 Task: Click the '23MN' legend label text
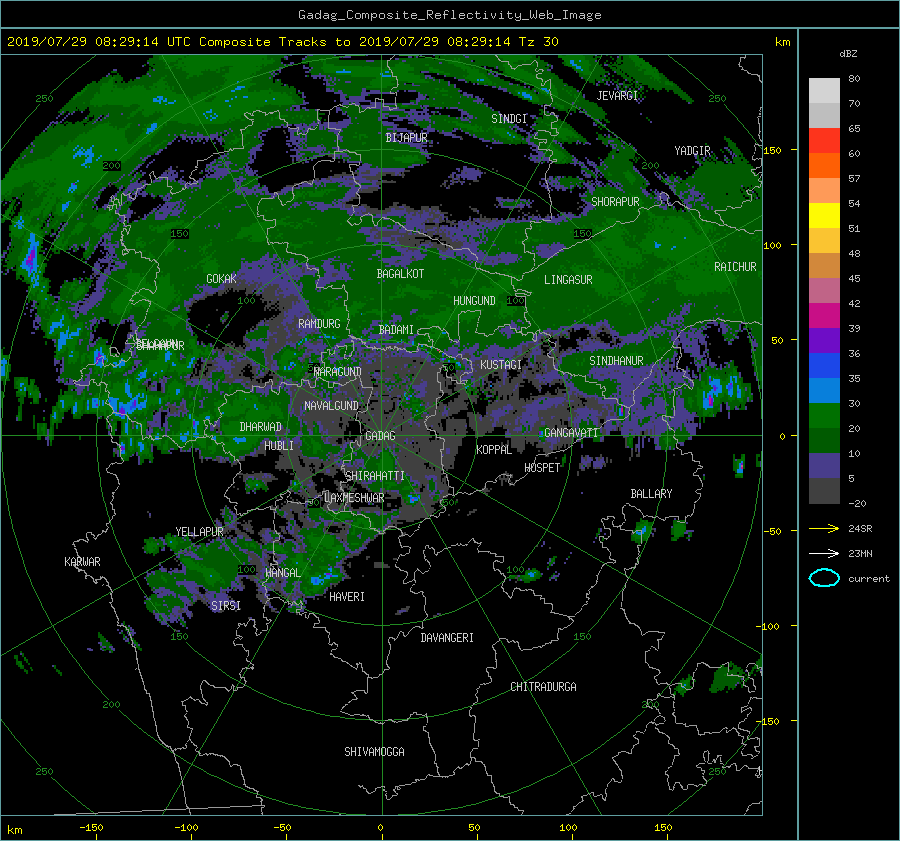point(860,554)
